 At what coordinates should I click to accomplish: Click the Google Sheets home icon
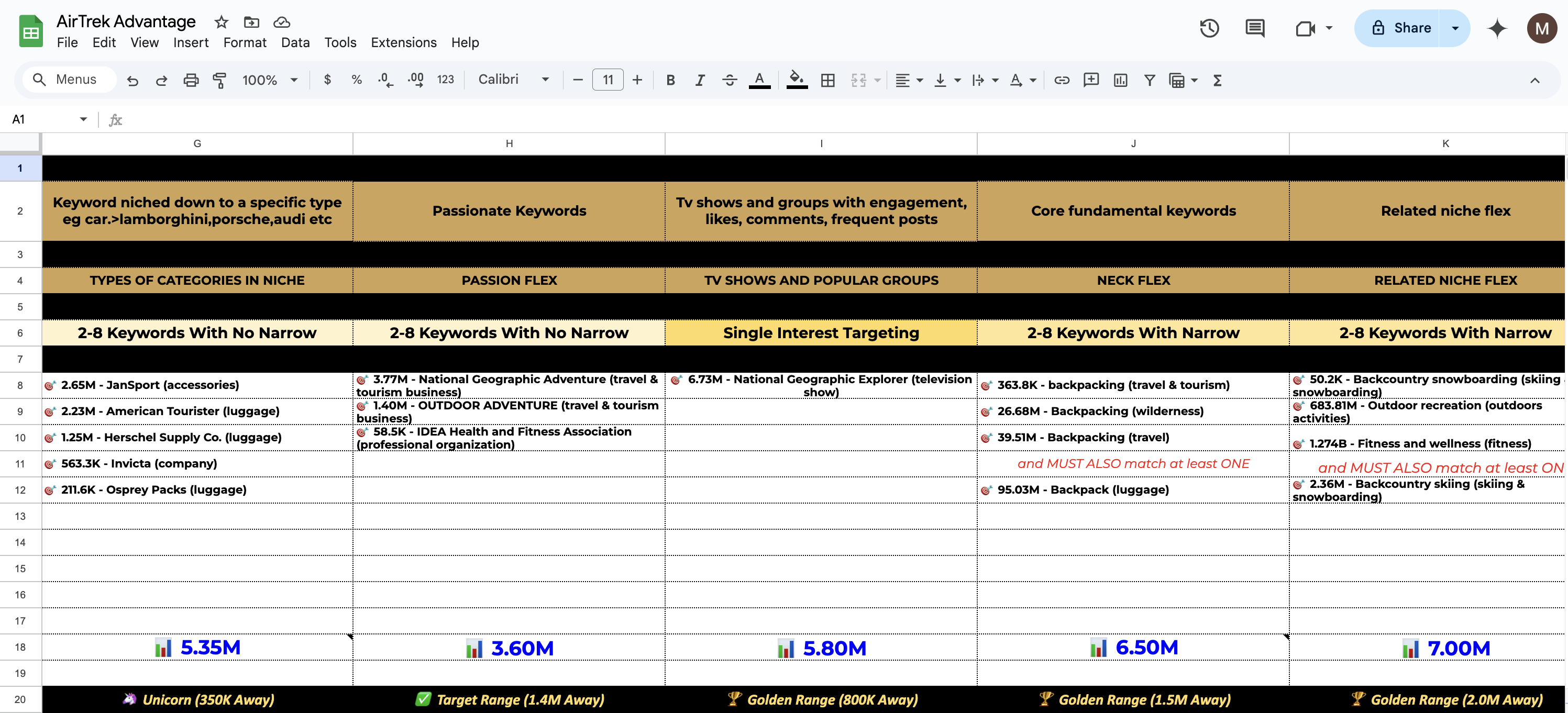pos(30,31)
